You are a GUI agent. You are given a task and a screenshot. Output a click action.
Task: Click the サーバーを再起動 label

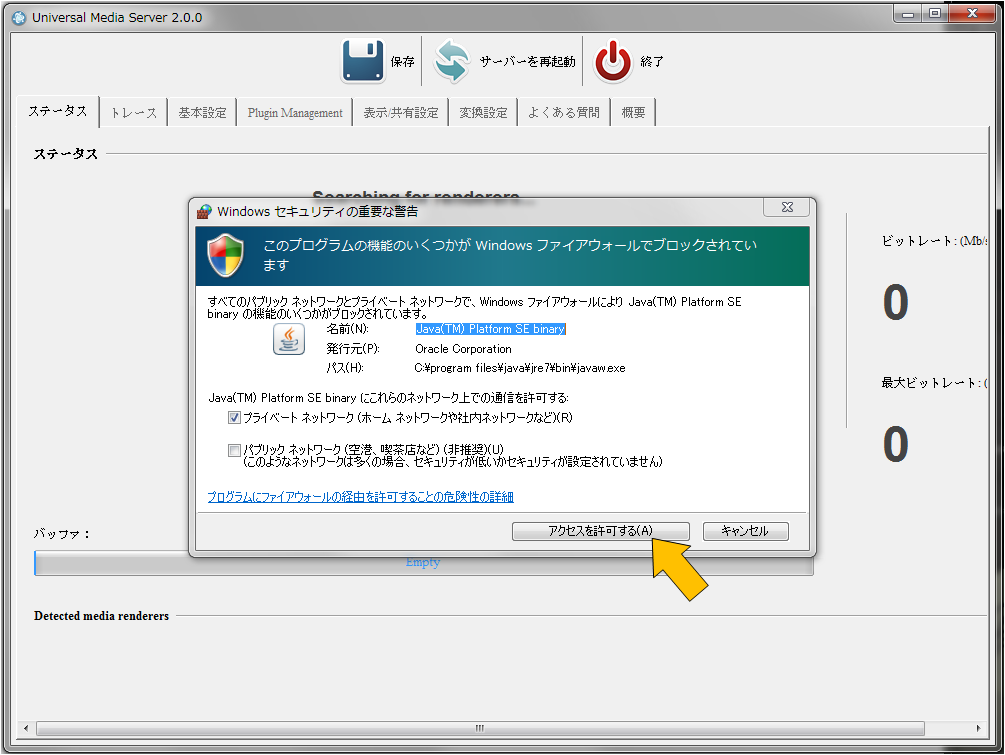pos(527,62)
